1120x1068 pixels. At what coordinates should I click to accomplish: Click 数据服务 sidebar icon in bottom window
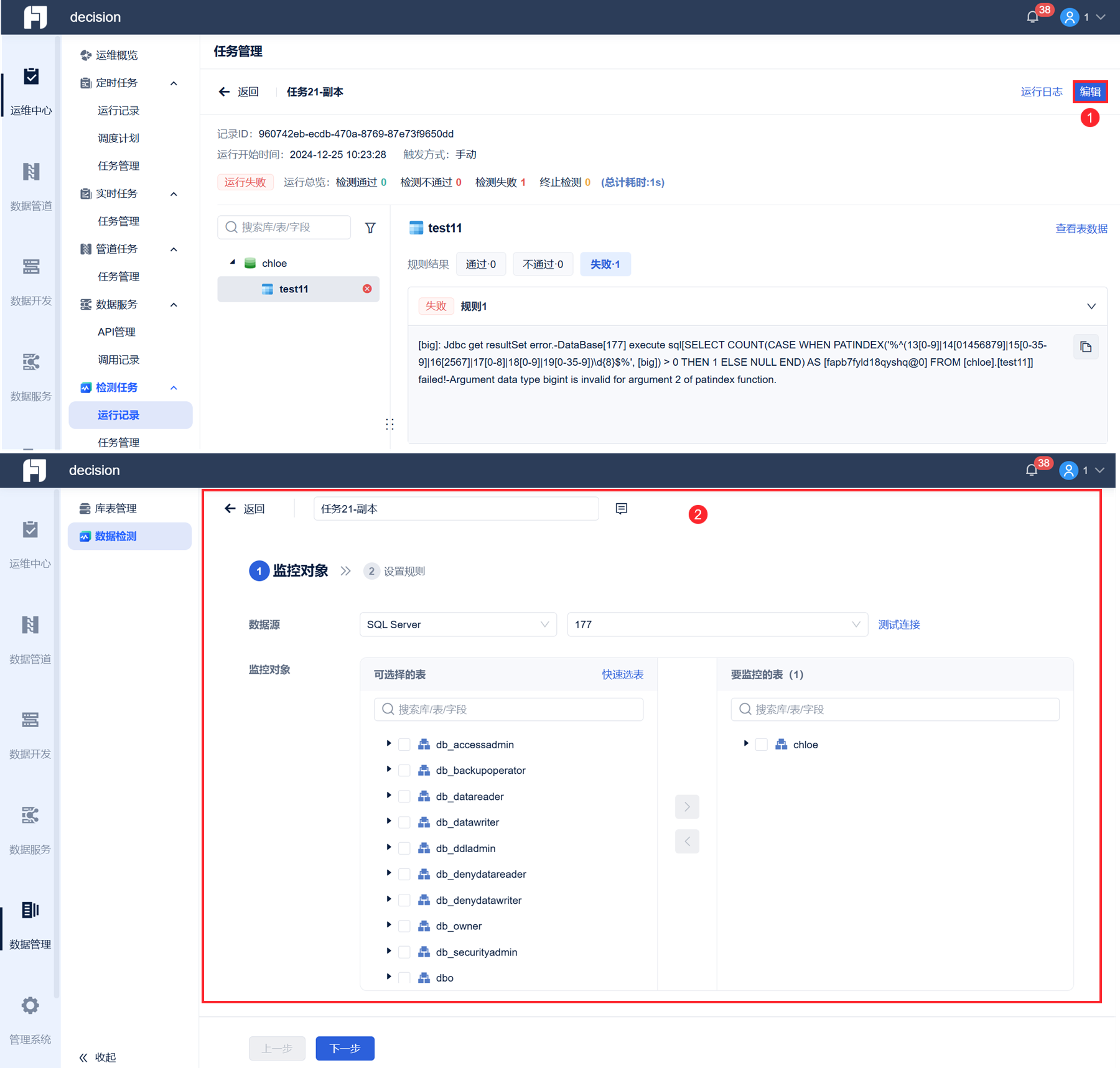pyautogui.click(x=30, y=815)
